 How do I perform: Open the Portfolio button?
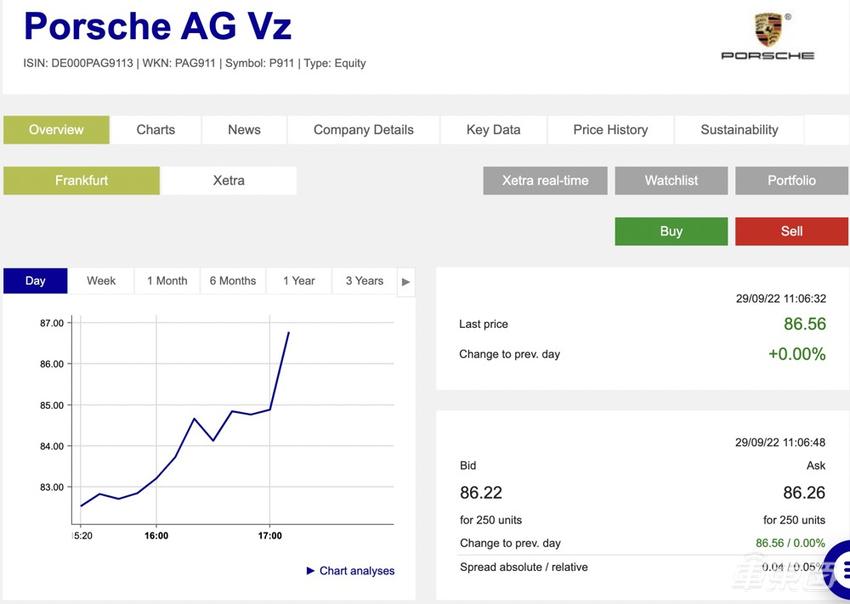click(x=791, y=181)
